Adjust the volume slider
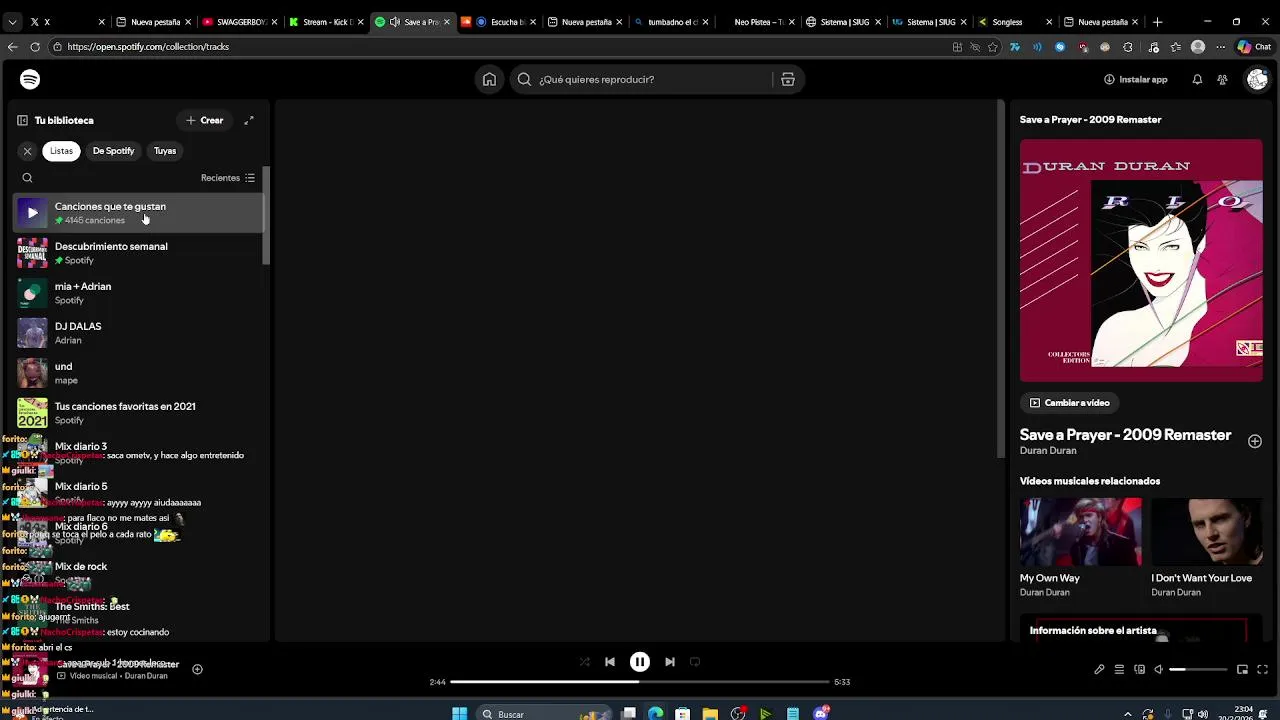Image resolution: width=1280 pixels, height=720 pixels. click(x=1198, y=670)
